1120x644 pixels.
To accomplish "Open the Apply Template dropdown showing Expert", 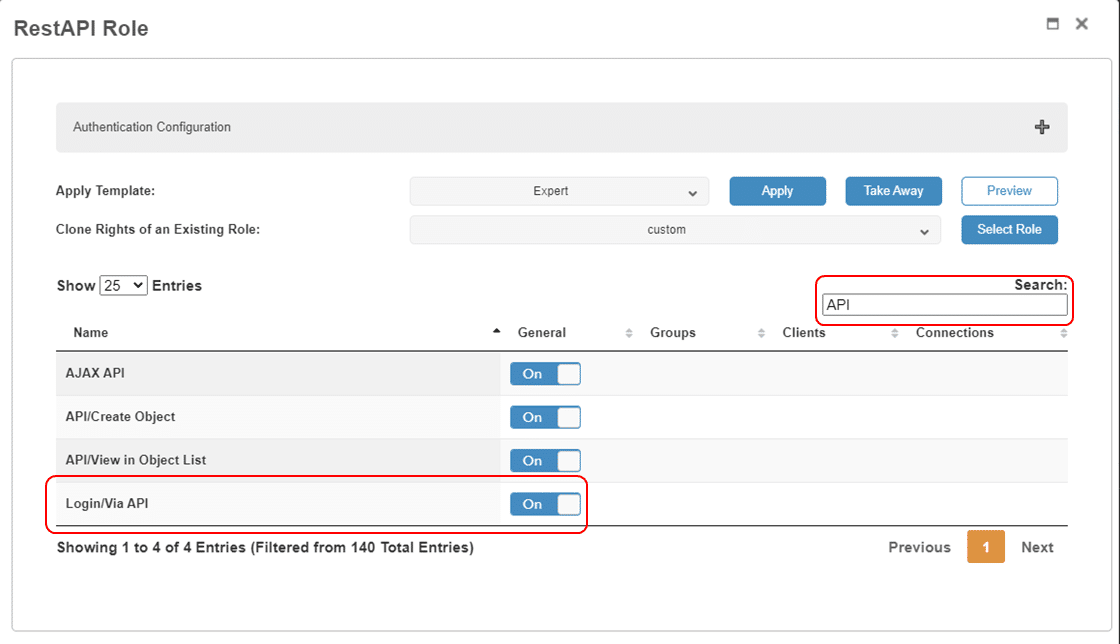I will point(559,191).
